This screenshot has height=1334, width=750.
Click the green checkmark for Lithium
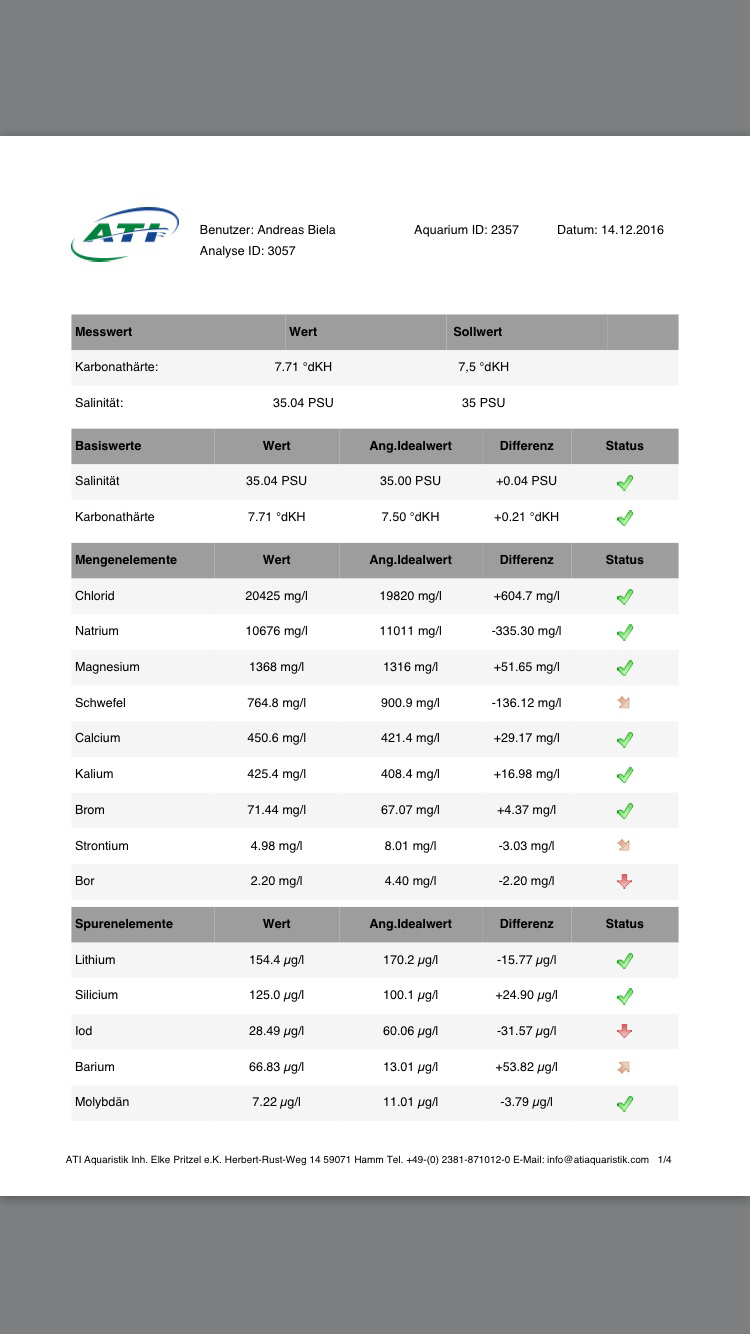(625, 961)
